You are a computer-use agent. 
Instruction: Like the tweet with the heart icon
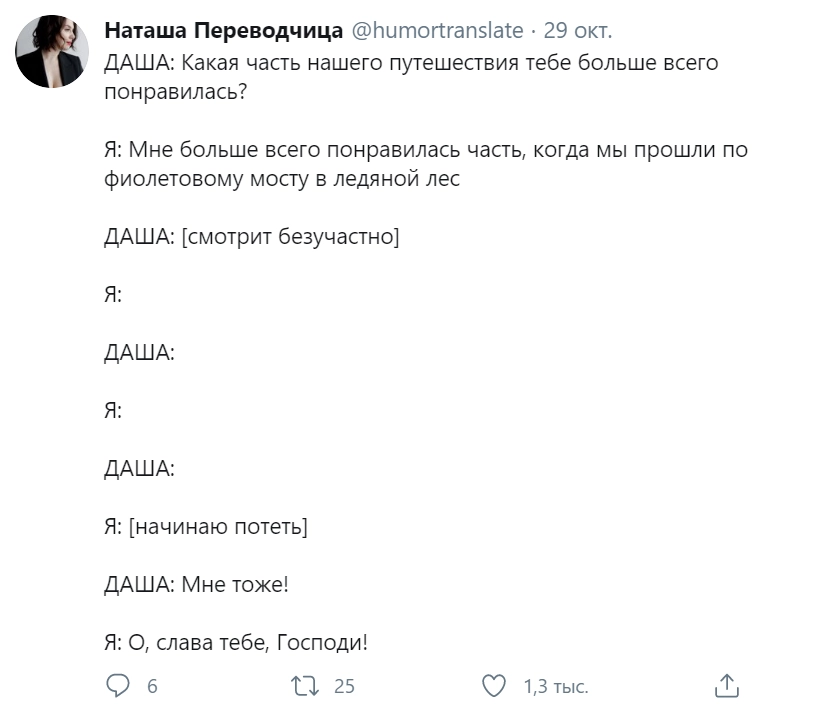point(494,686)
